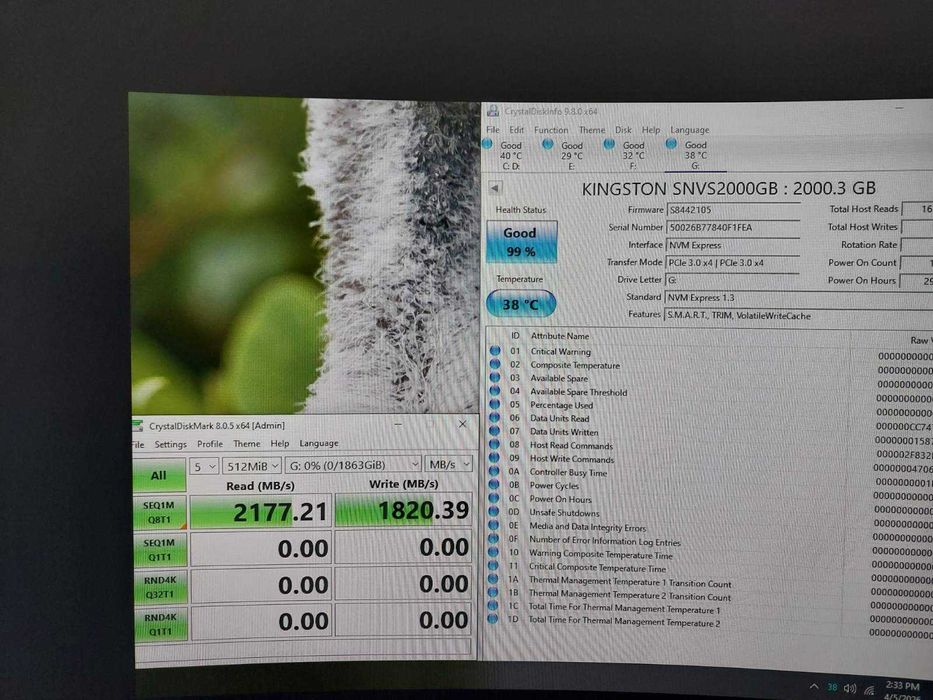Run the RND4K Q32T1 test

point(160,586)
